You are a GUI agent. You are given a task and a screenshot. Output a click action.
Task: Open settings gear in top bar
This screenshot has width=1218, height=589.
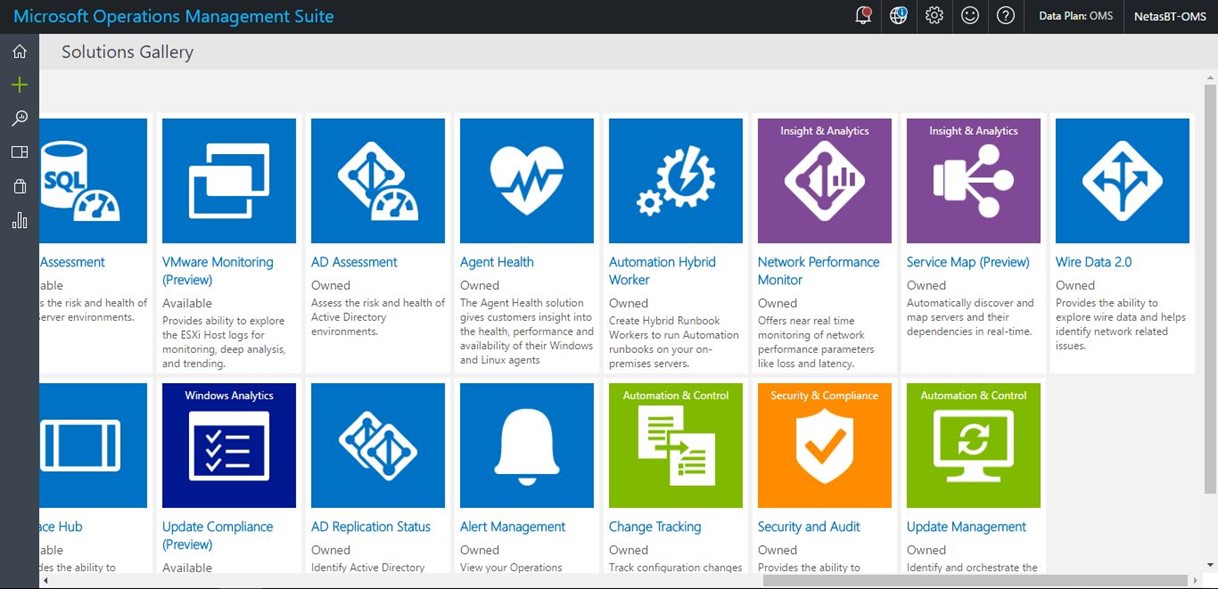pyautogui.click(x=934, y=16)
